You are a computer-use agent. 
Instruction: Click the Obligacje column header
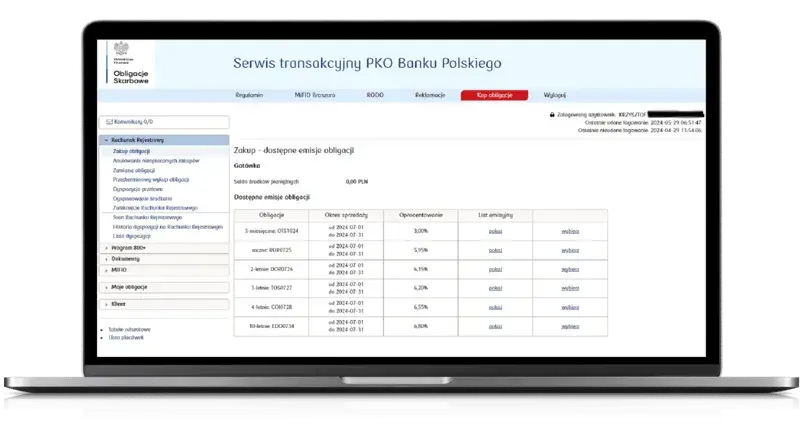click(x=271, y=215)
